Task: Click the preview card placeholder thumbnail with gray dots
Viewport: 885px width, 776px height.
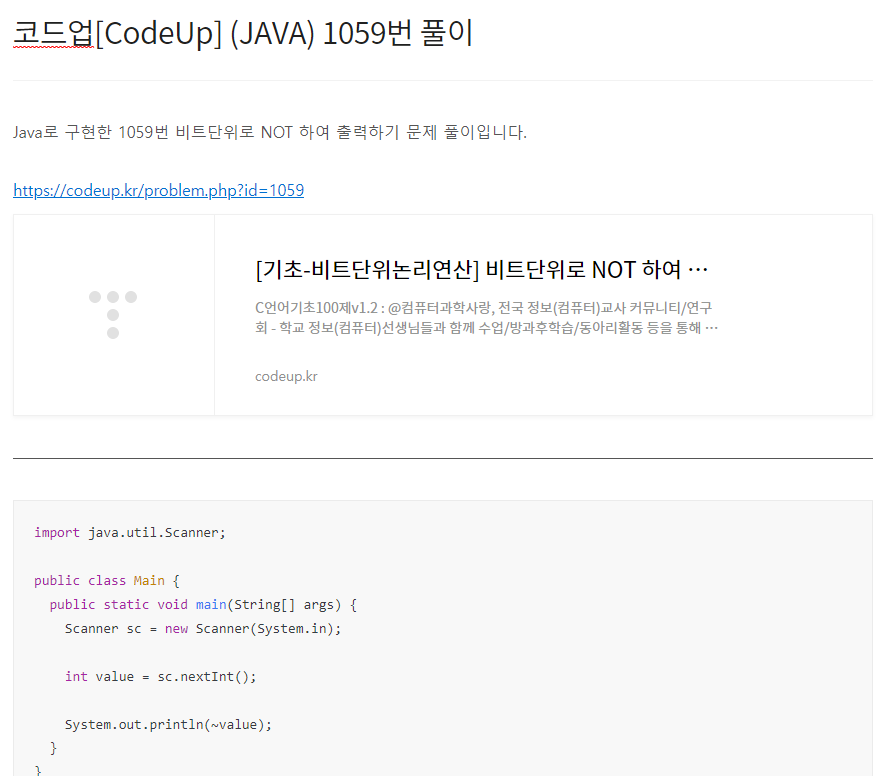Action: (x=113, y=315)
